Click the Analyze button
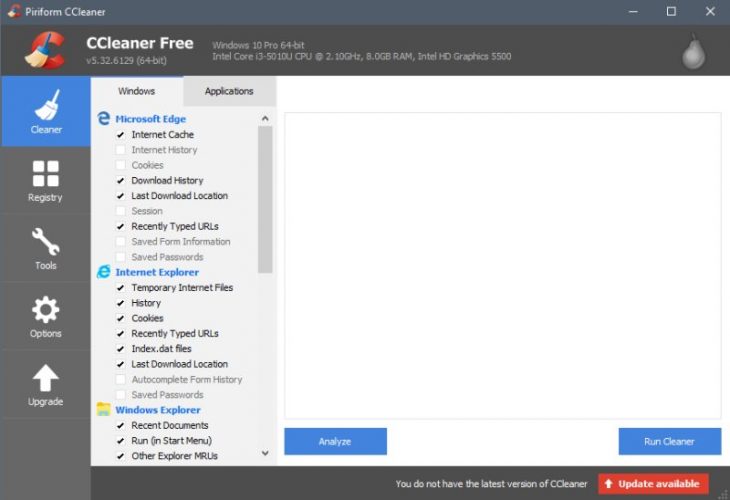The height and width of the screenshot is (500, 730). (335, 441)
